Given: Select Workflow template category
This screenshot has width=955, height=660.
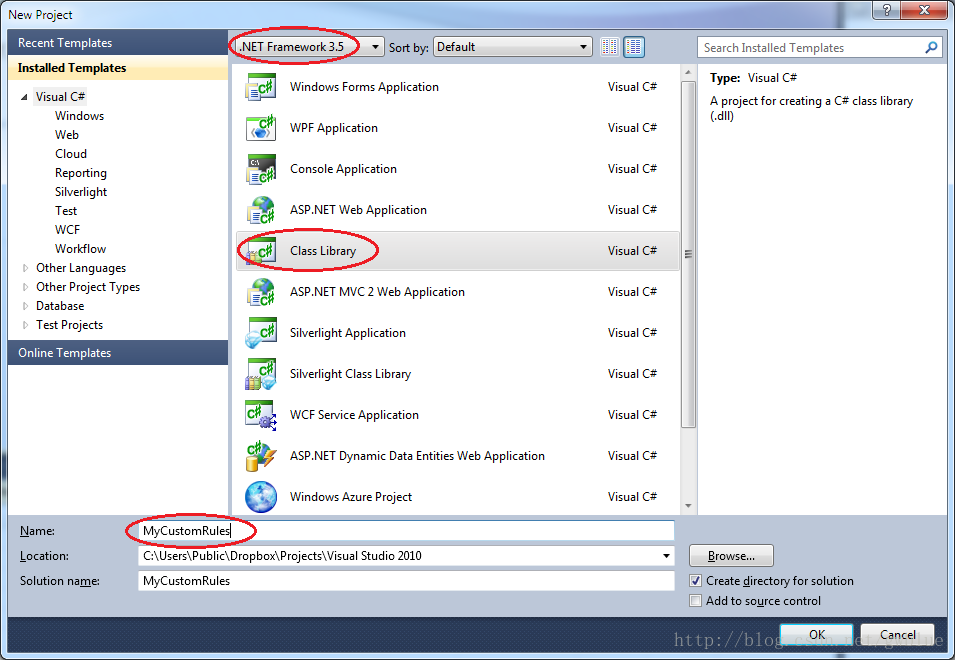Looking at the screenshot, I should coord(80,248).
